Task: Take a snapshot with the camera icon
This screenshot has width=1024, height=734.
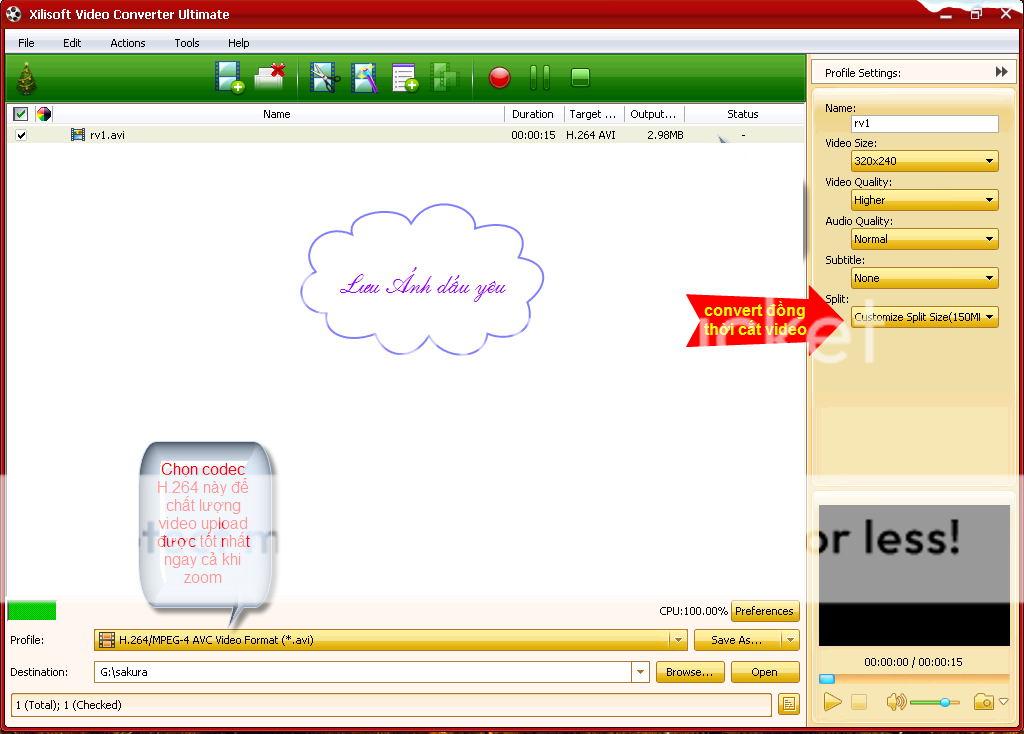Action: click(x=984, y=702)
